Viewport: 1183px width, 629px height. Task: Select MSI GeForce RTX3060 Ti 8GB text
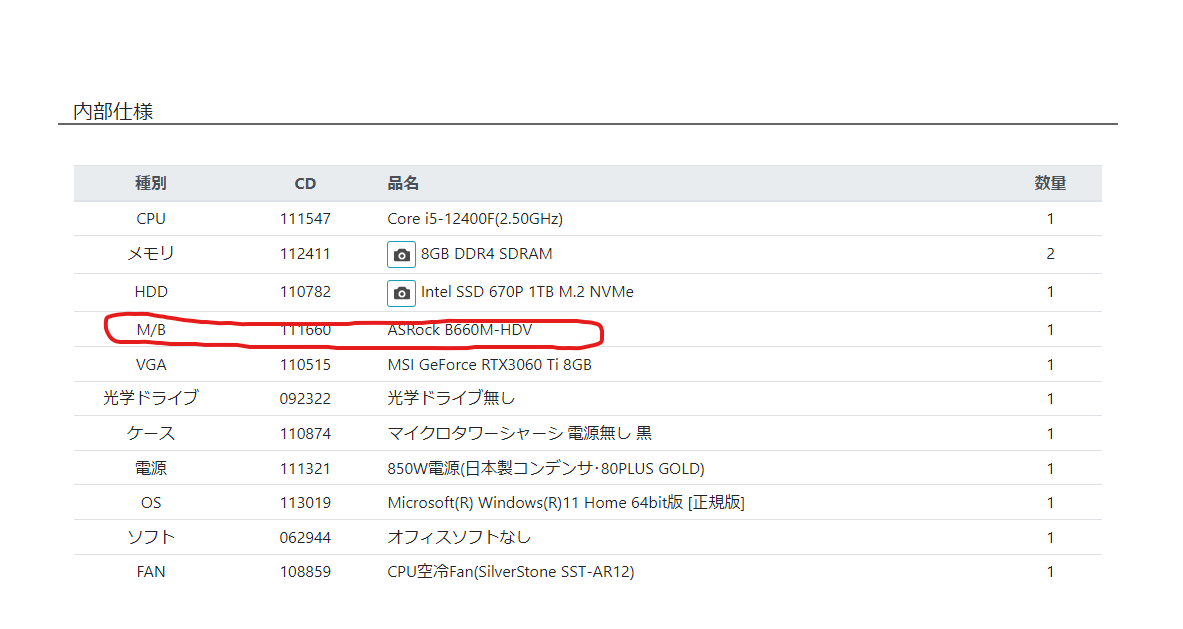[x=490, y=365]
